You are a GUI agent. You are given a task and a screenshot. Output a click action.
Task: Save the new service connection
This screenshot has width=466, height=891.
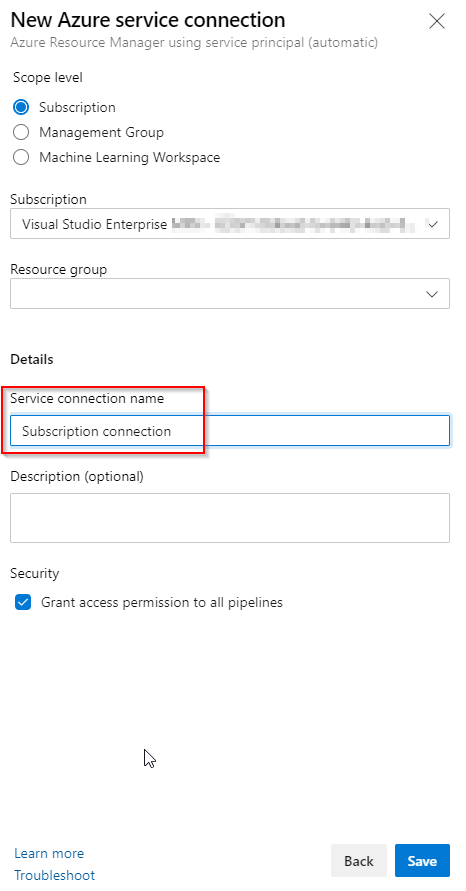(x=422, y=861)
